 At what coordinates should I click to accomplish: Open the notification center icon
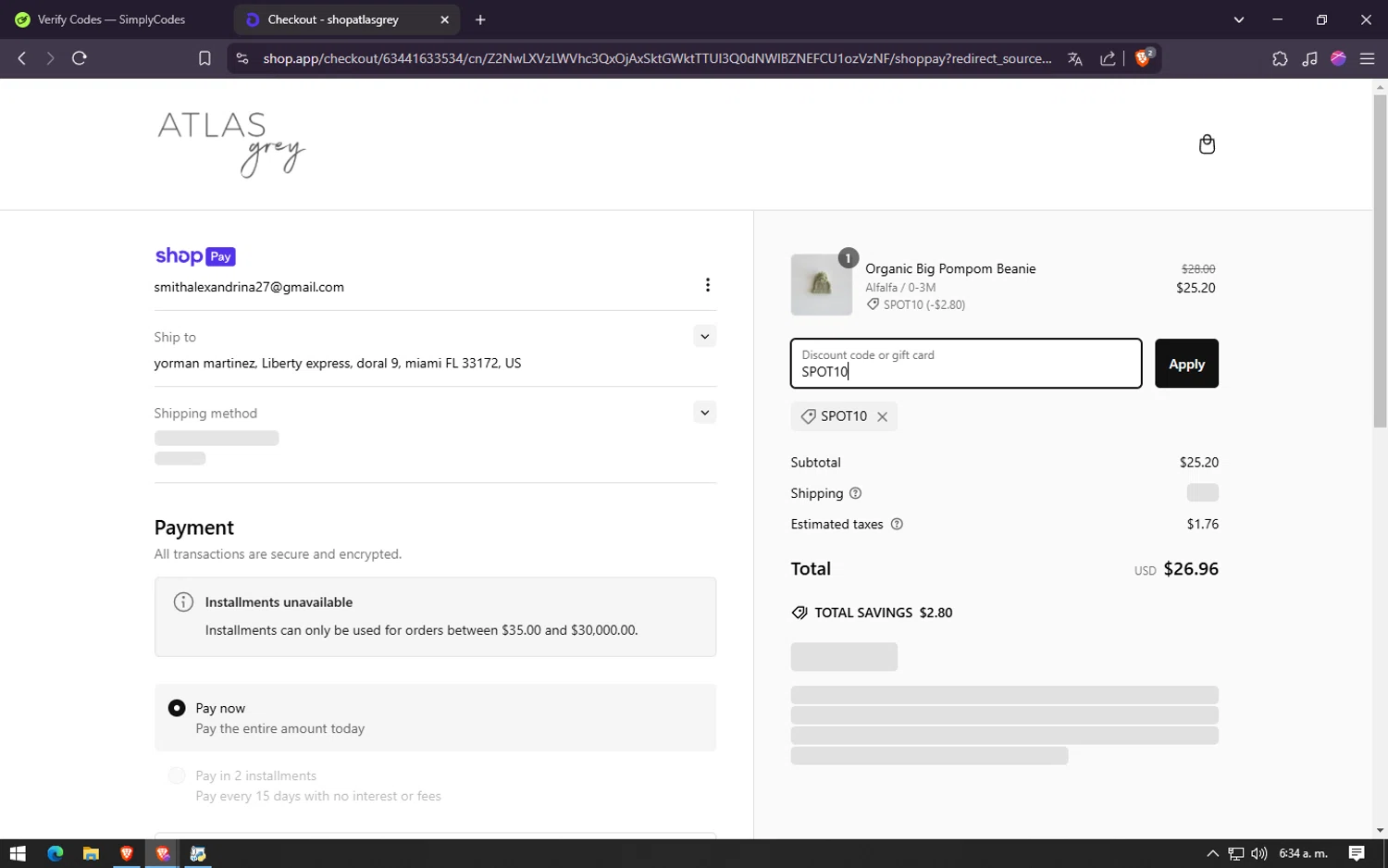click(1357, 853)
